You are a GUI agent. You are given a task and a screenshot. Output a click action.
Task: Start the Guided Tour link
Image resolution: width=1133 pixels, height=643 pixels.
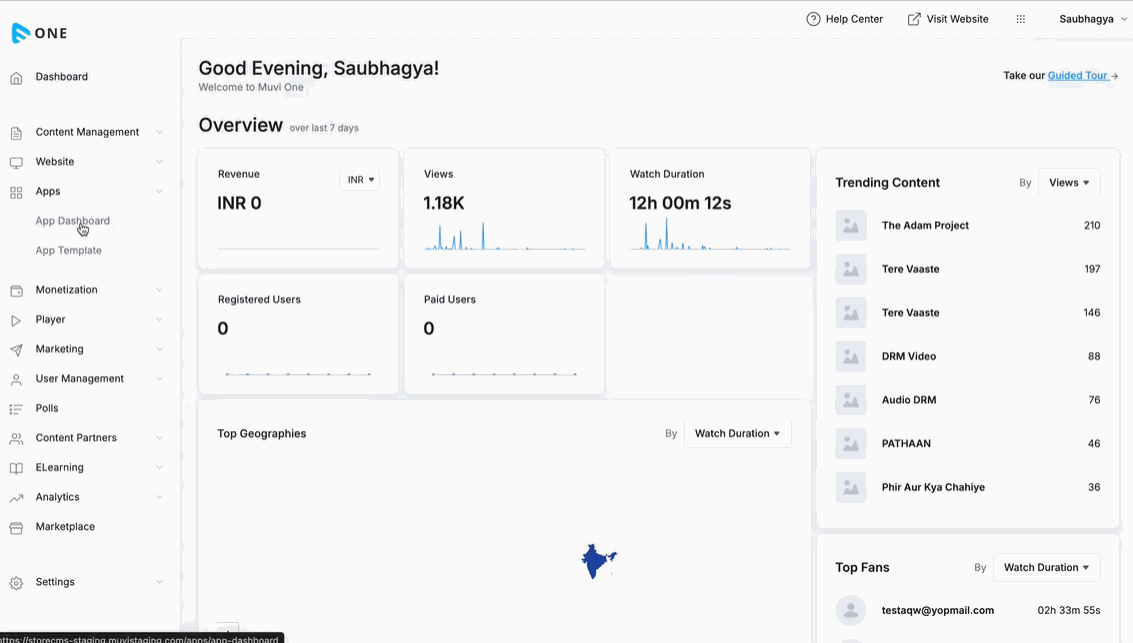click(1077, 75)
